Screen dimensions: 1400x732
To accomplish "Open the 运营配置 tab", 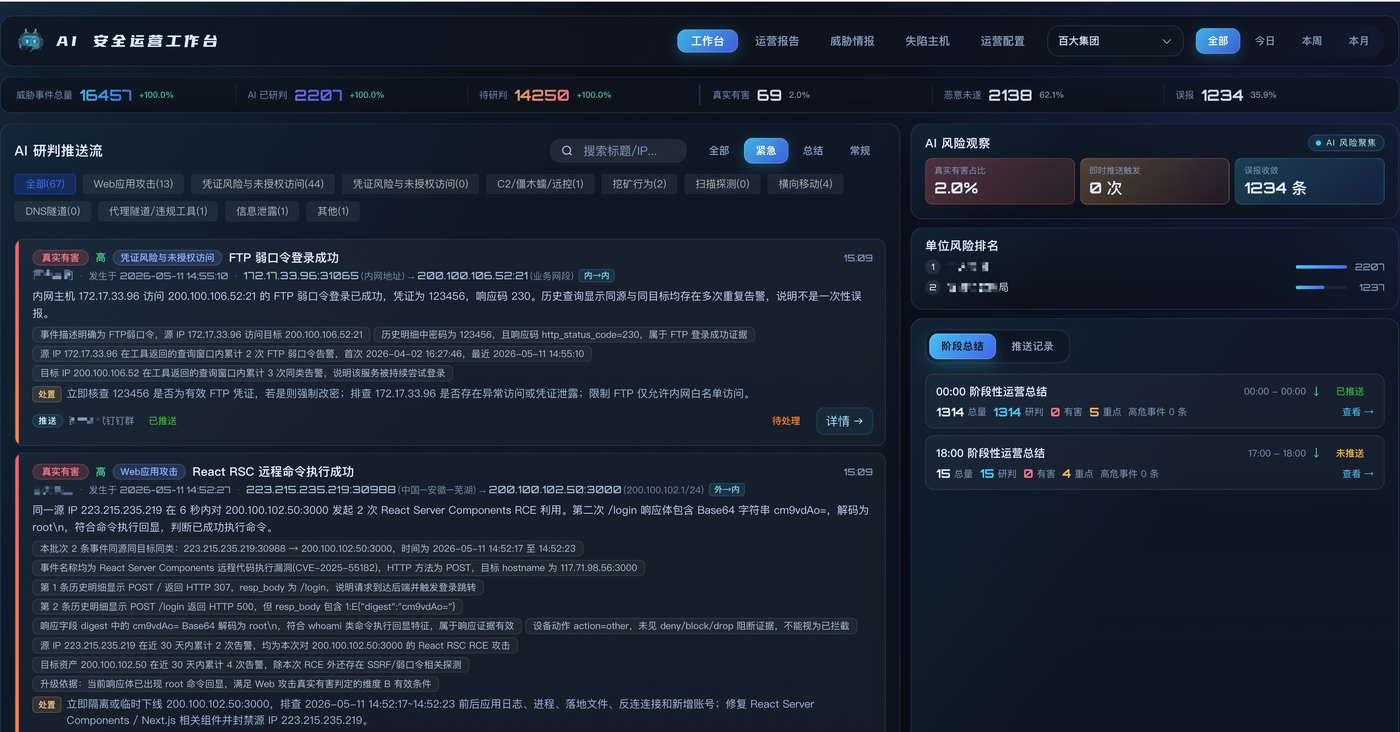I will pos(1002,41).
